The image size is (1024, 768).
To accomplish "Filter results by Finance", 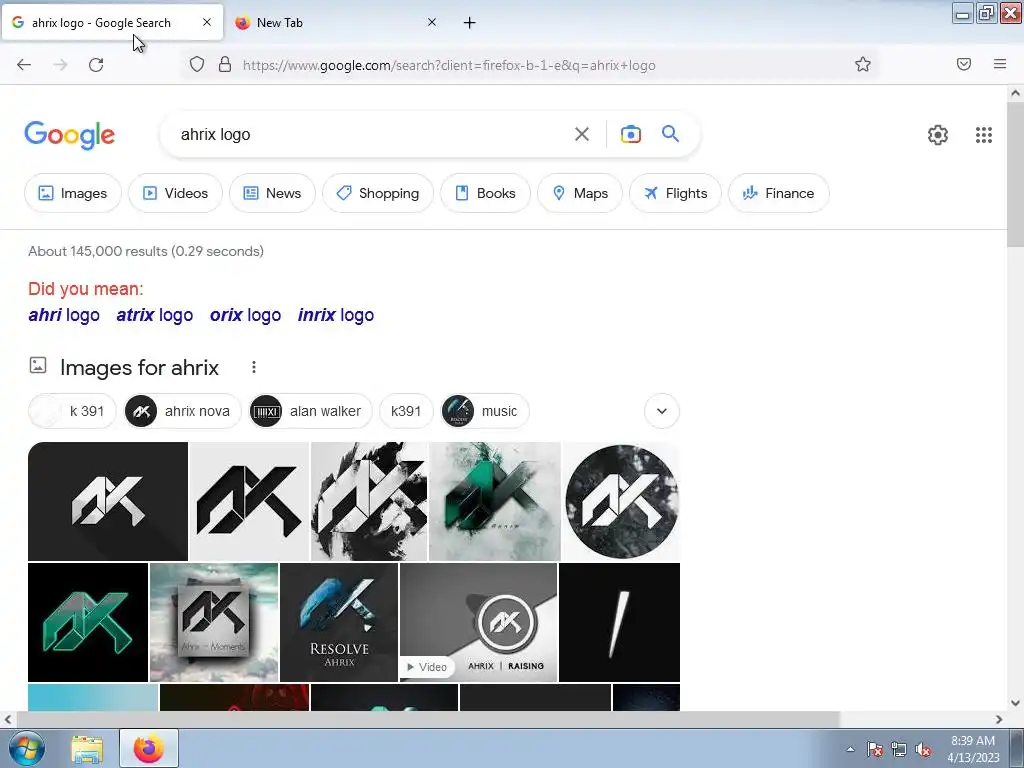I will coord(778,193).
